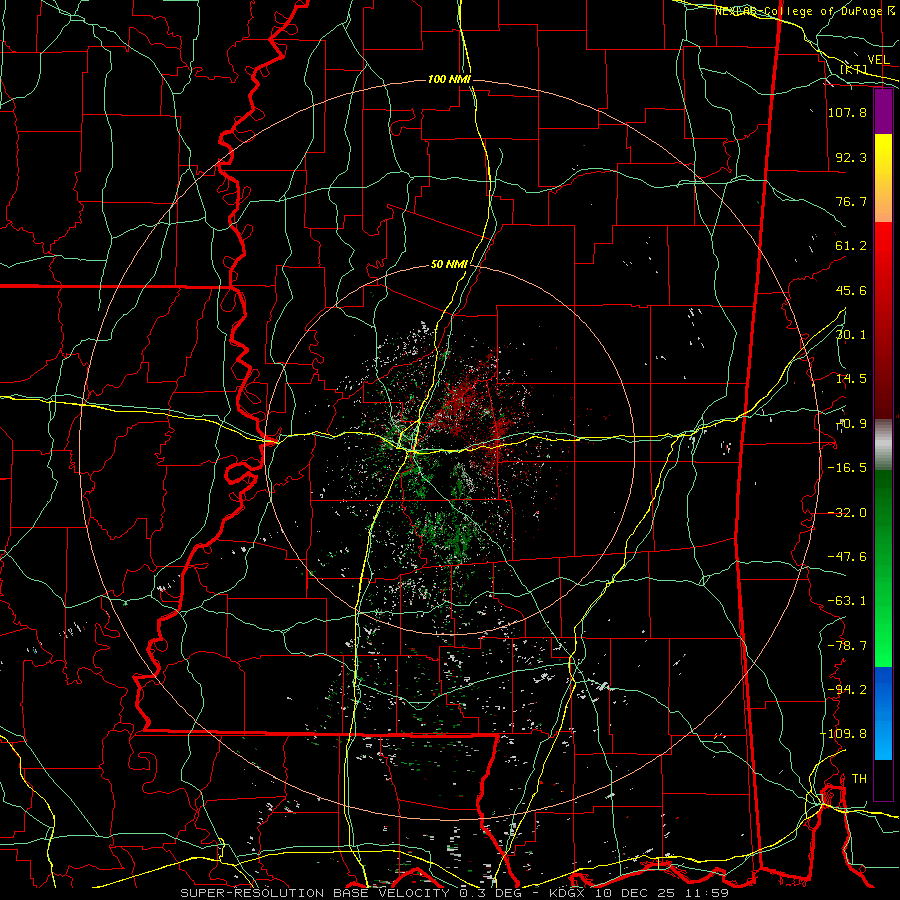The image size is (900, 900).
Task: Click the 61.2 legend value
Action: (x=851, y=246)
